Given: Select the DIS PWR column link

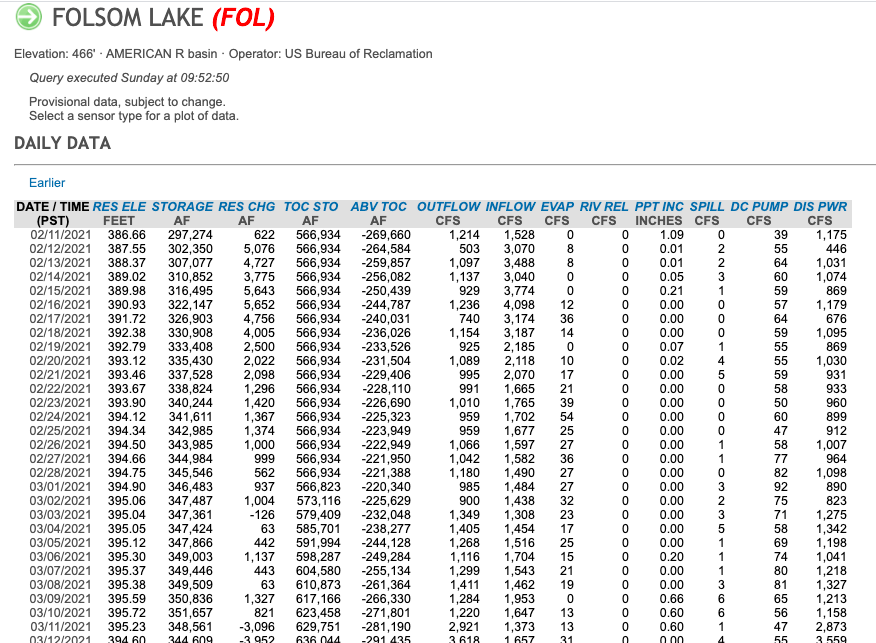Looking at the screenshot, I should click(820, 207).
